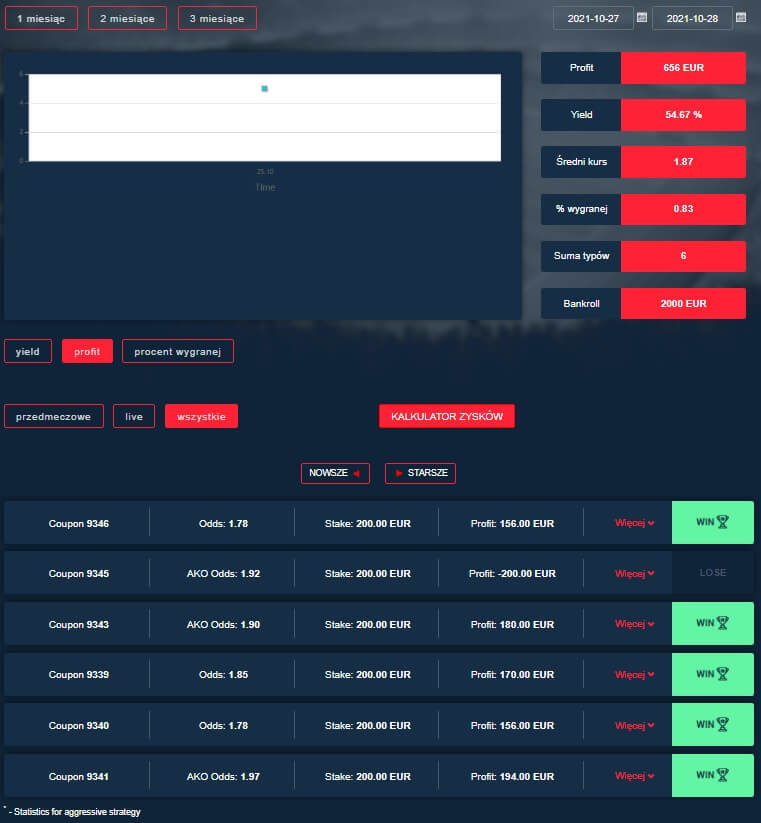
Task: Click trophy WIN badge for Coupon 9339
Action: pyautogui.click(x=712, y=674)
